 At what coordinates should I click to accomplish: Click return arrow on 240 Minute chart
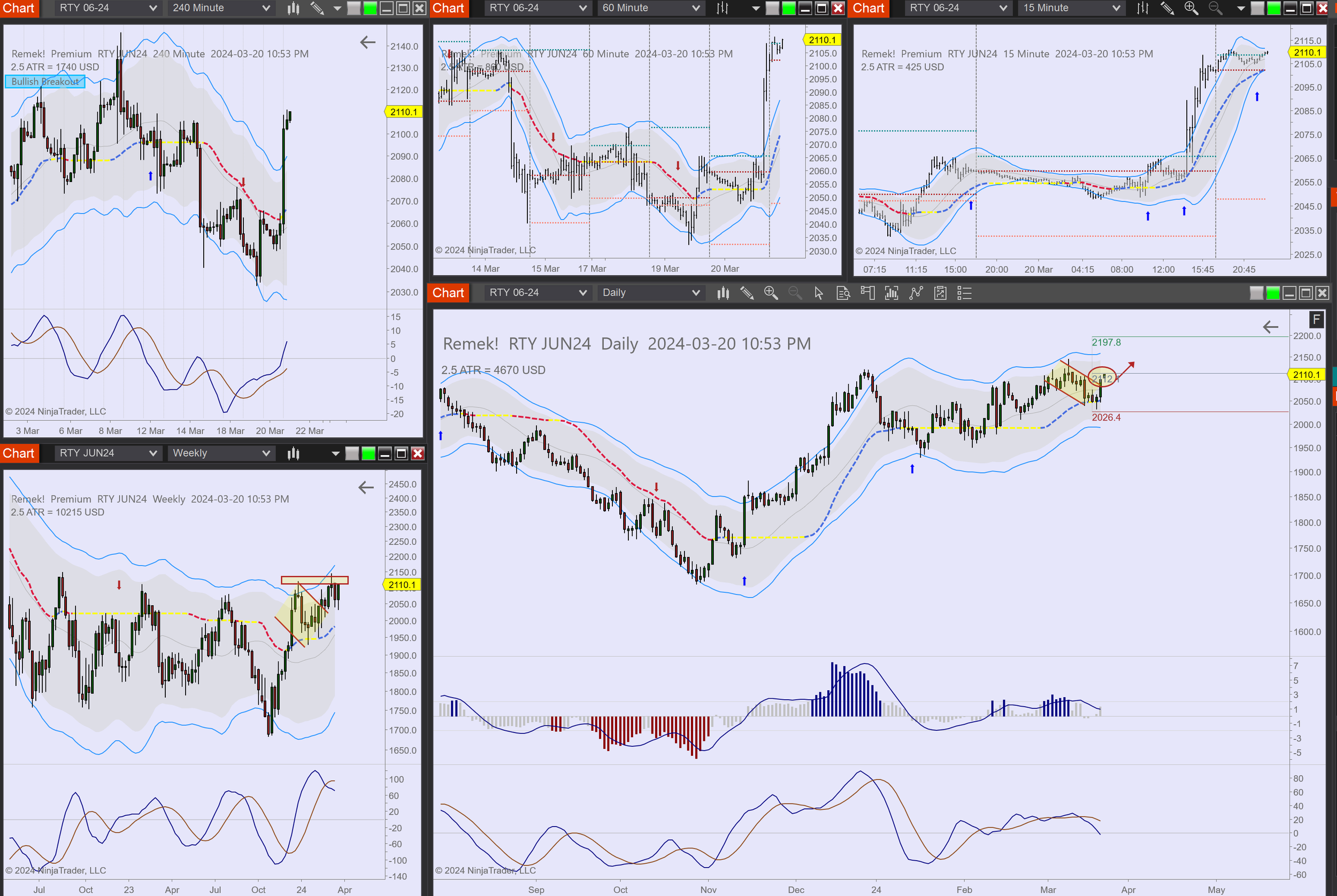367,42
